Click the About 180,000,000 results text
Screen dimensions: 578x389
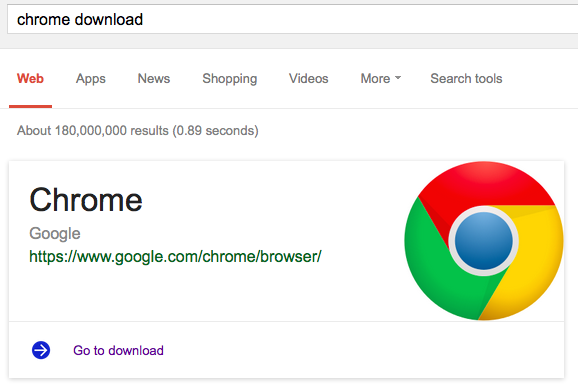tap(137, 131)
